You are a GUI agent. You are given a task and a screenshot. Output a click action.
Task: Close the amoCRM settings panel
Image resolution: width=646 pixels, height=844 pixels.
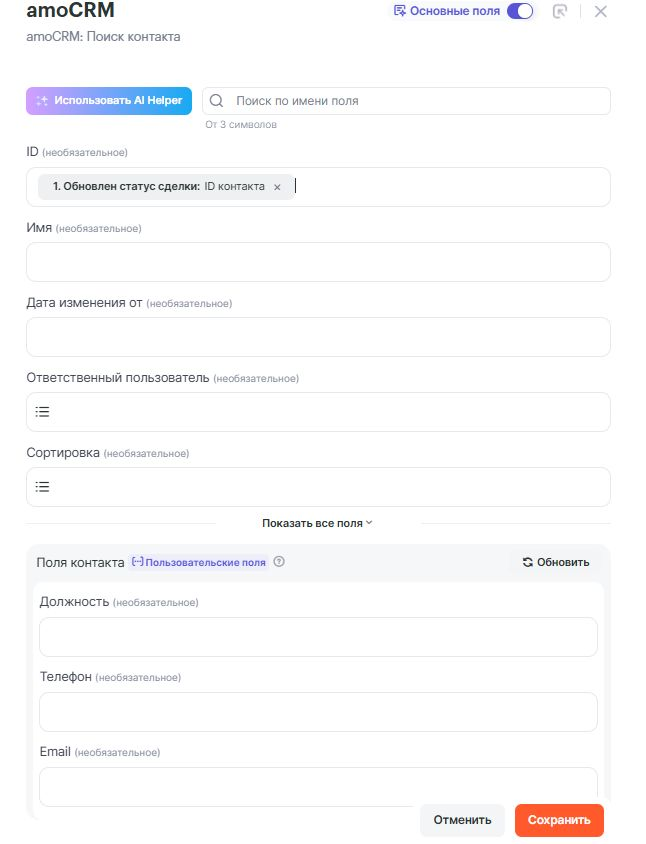600,12
